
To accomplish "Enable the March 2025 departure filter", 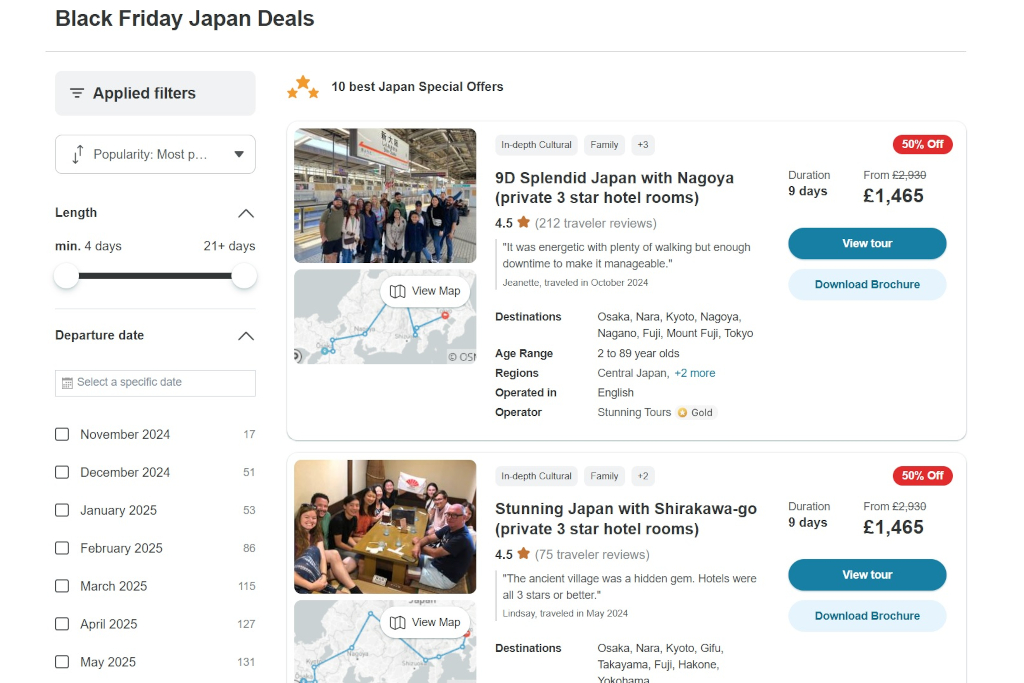I will pyautogui.click(x=62, y=586).
